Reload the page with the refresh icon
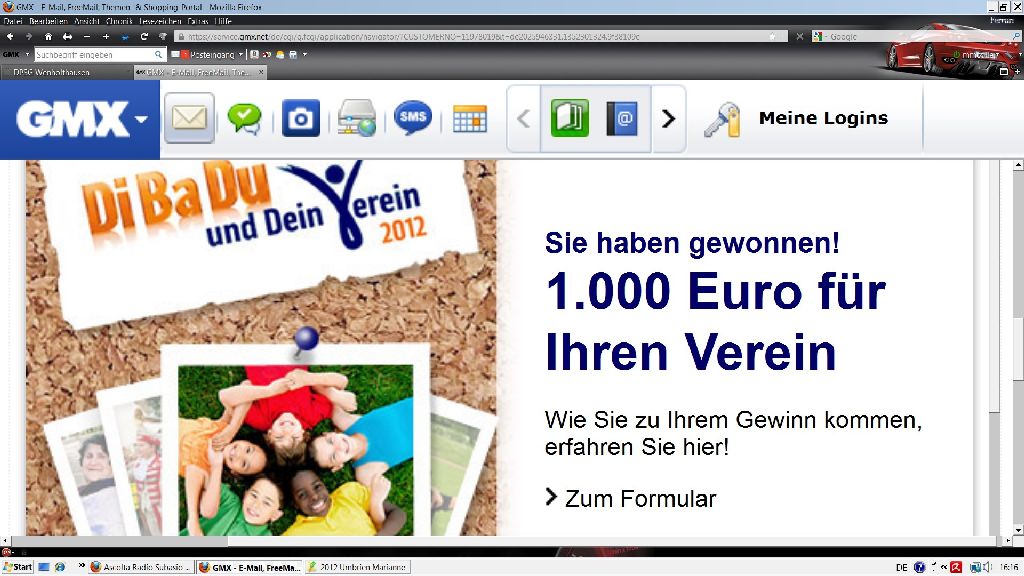This screenshot has width=1024, height=576. [144, 37]
